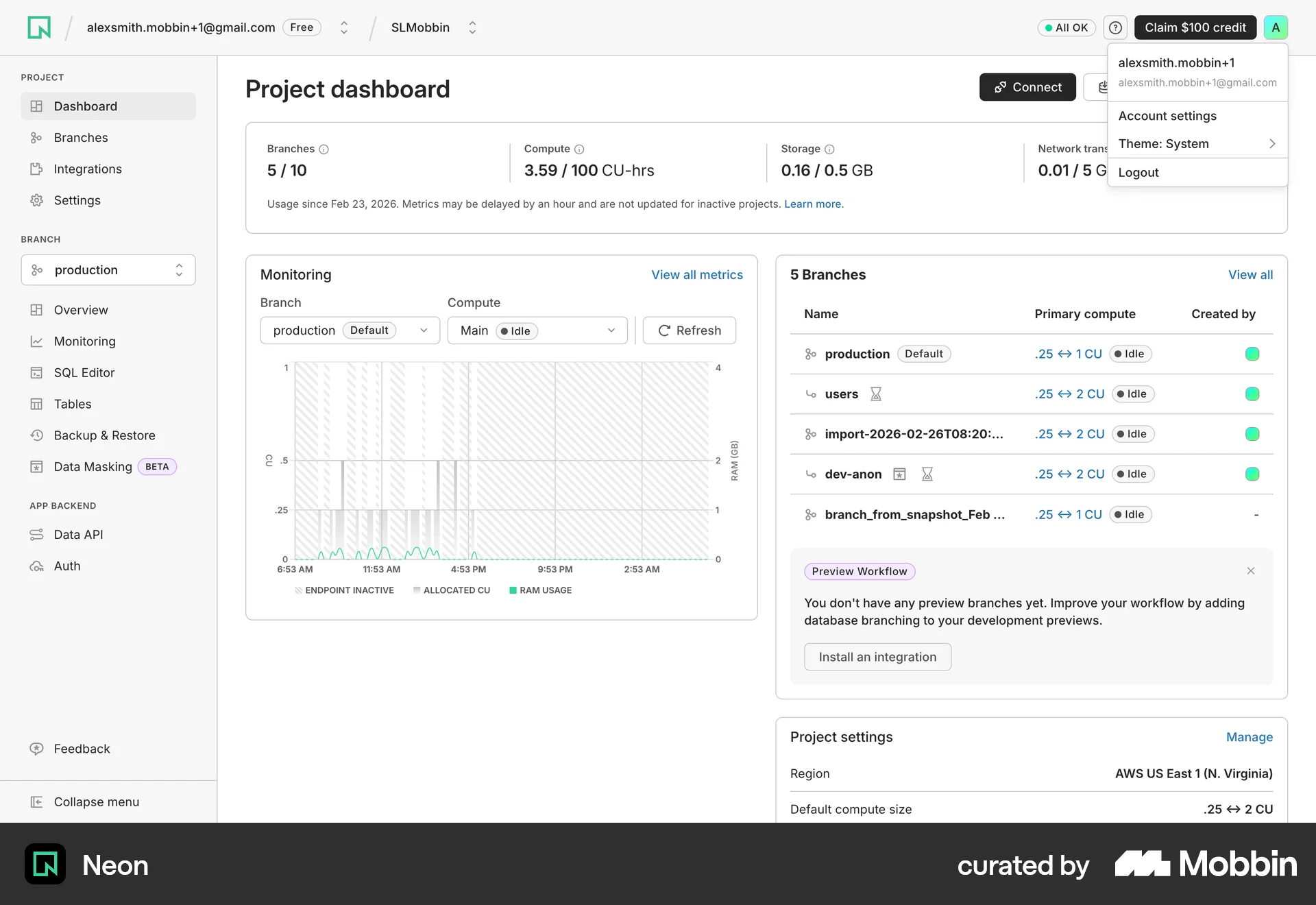Open the help question-mark icon

point(1115,27)
